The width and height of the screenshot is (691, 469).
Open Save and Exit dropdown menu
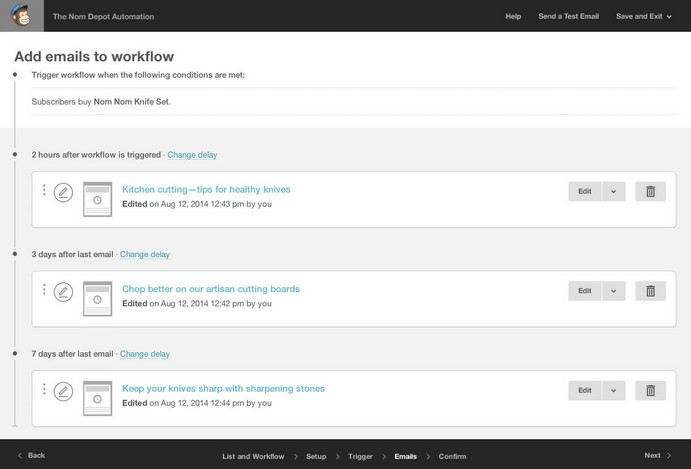point(644,16)
